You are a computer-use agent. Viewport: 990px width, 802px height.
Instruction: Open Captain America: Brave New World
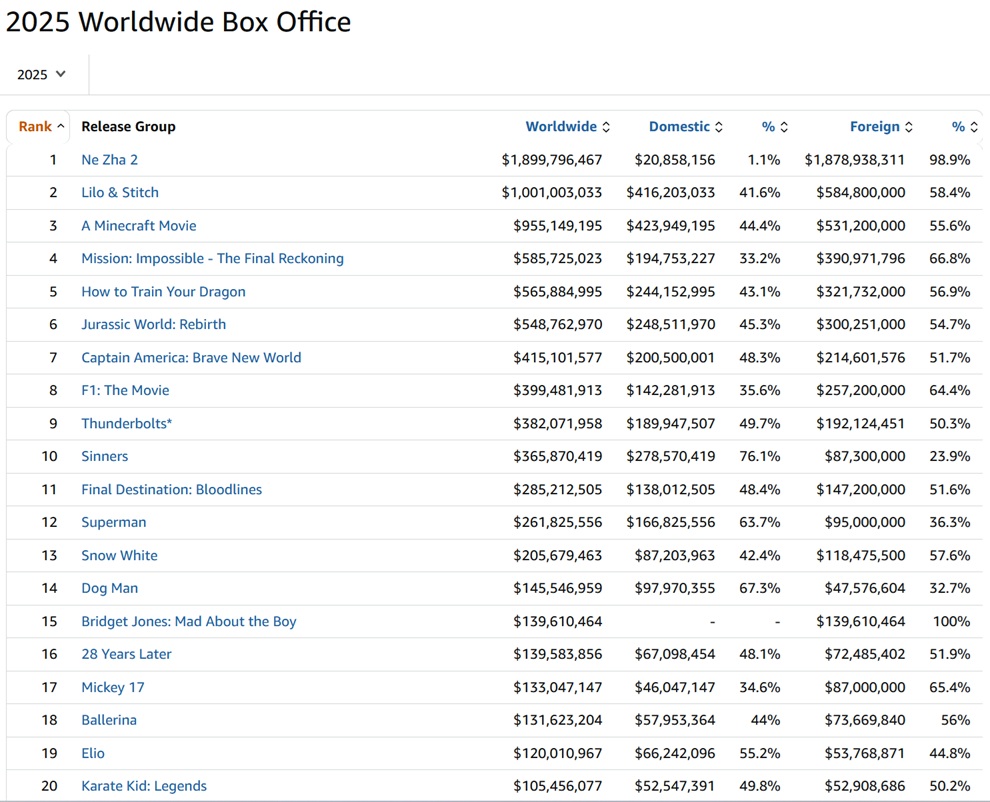click(191, 357)
